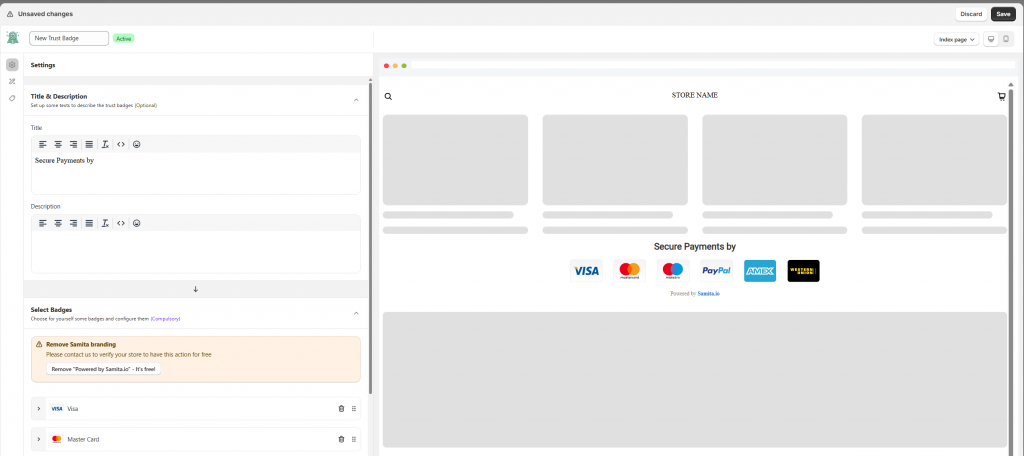The width and height of the screenshot is (1024, 456).
Task: Delete the Visa badge
Action: click(x=341, y=409)
